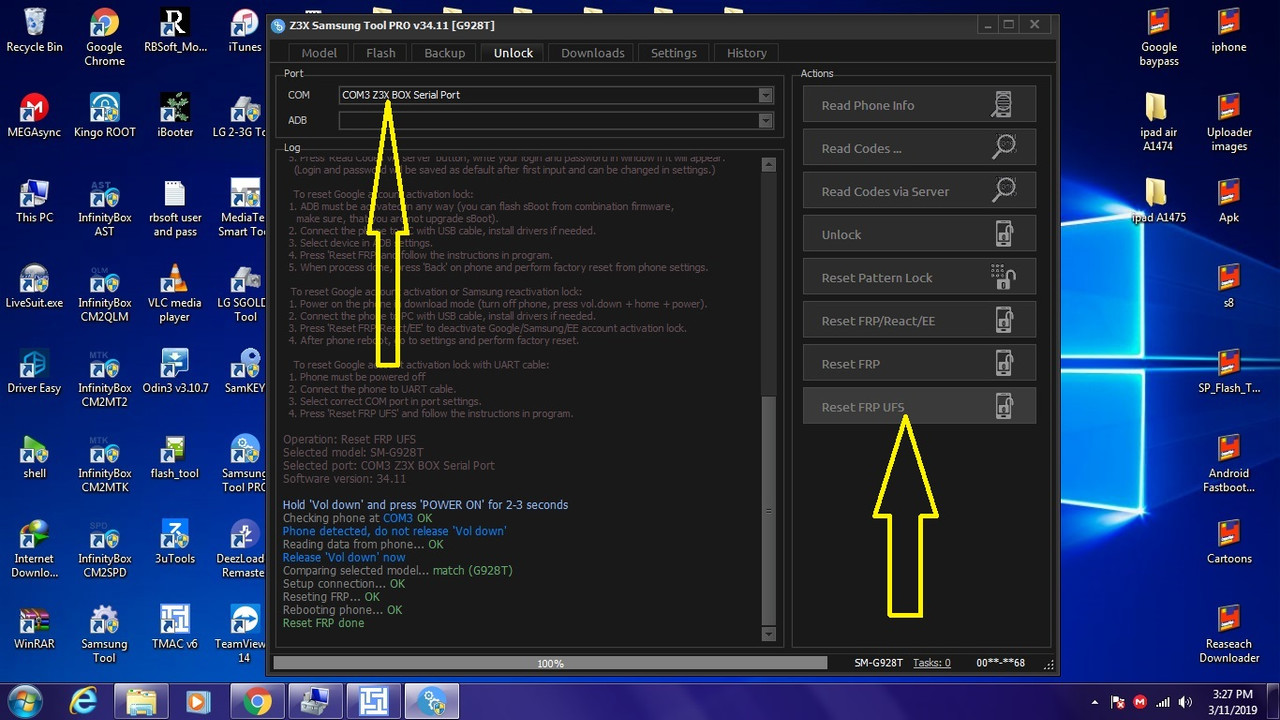The image size is (1280, 720).
Task: Click the Unlock action button
Action: point(919,234)
